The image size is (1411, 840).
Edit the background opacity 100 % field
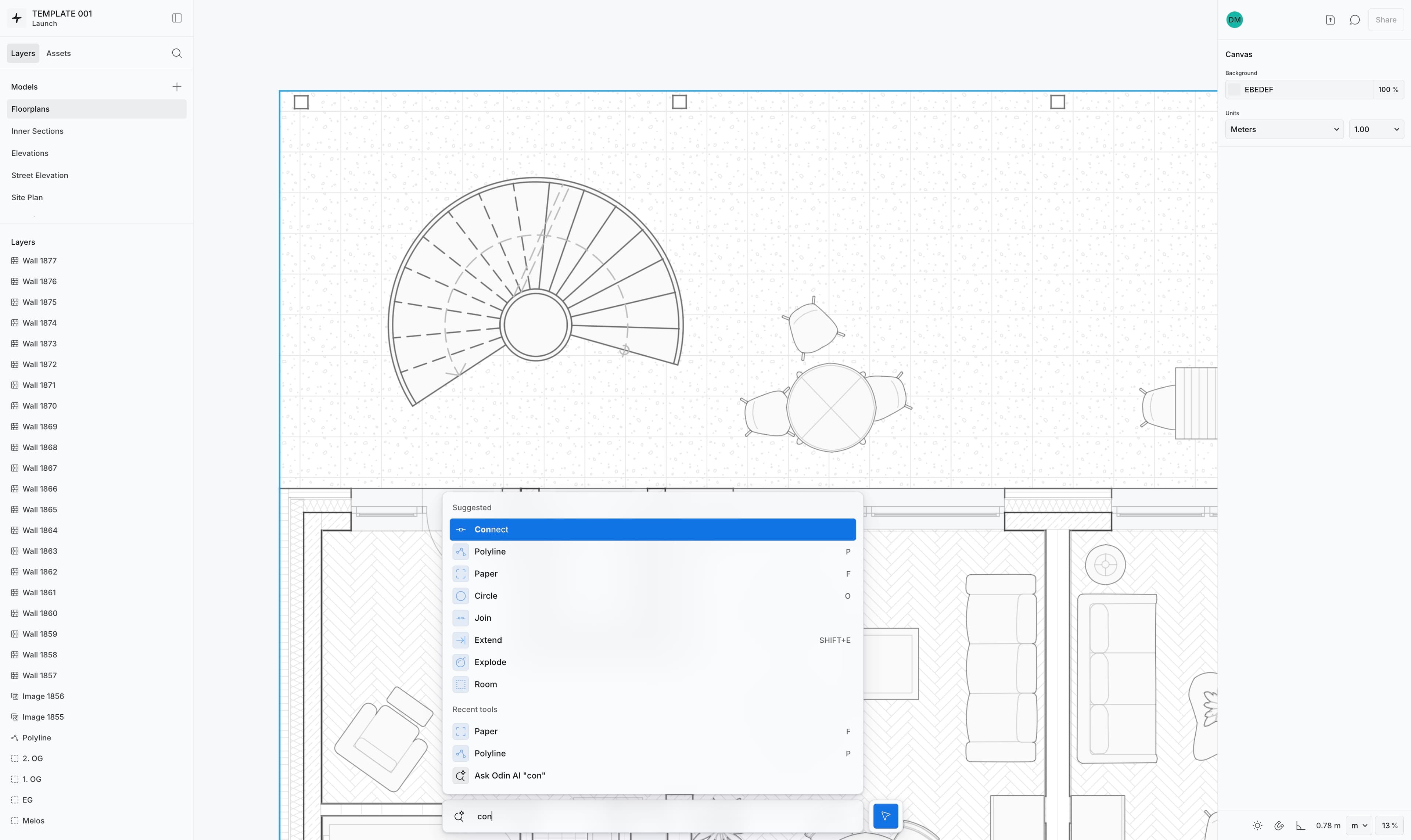pyautogui.click(x=1388, y=89)
